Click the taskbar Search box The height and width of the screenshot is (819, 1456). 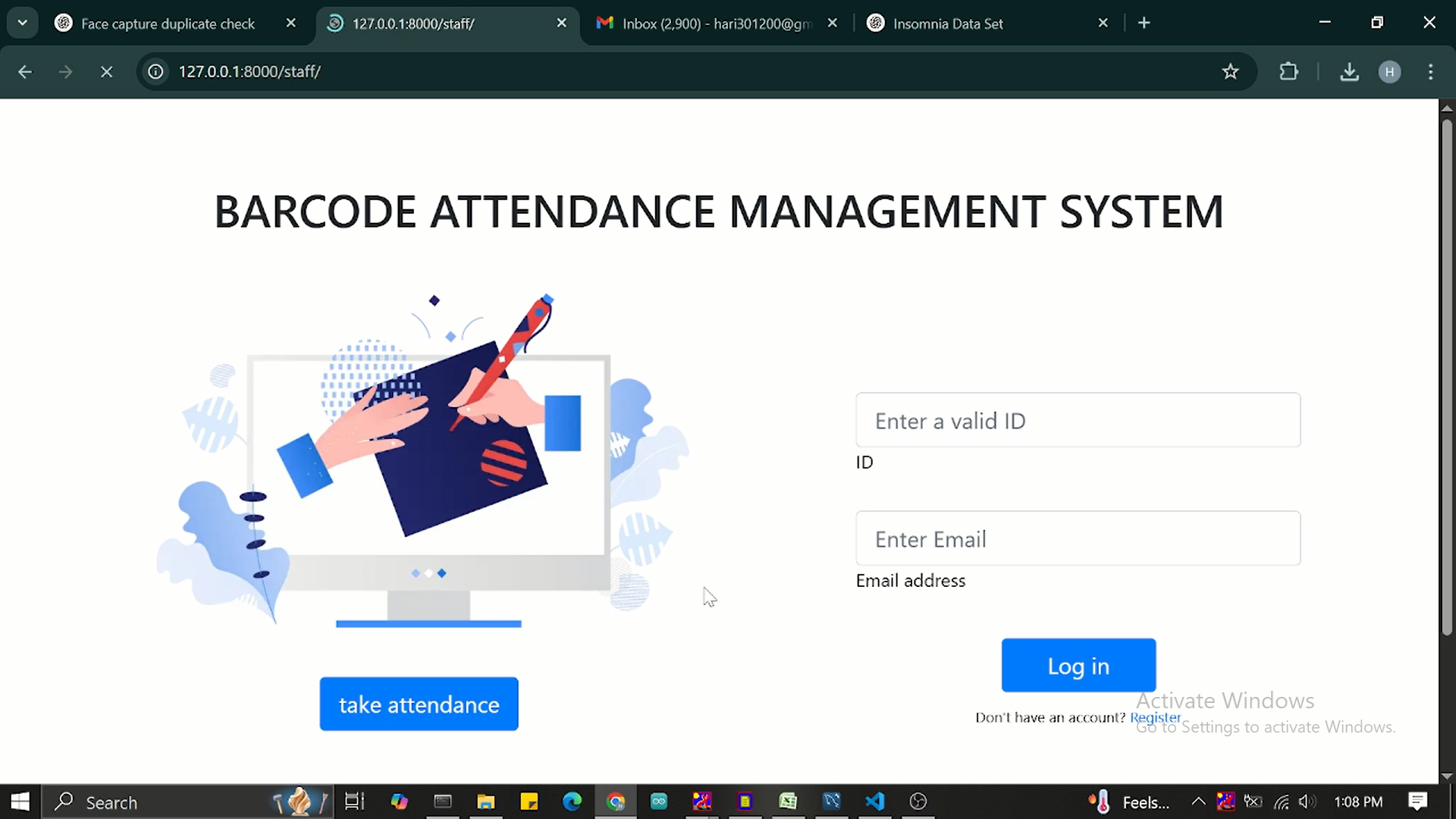(187, 802)
